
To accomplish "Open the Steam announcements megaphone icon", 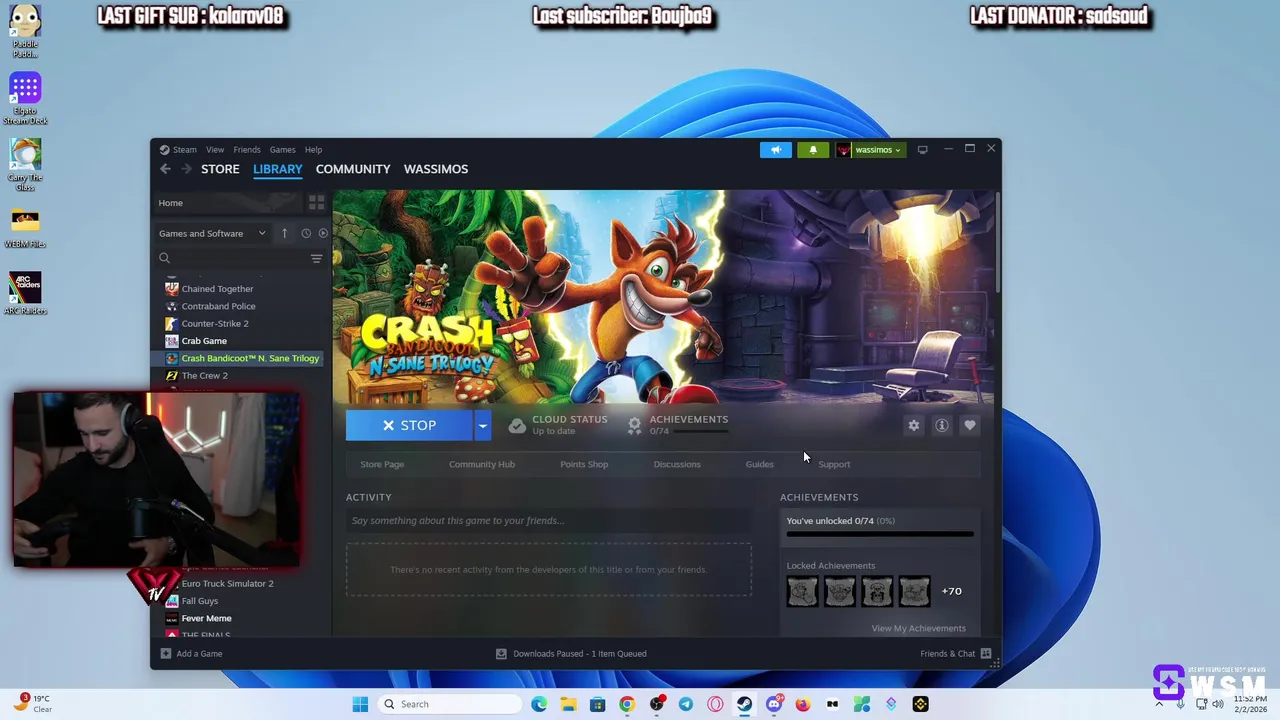I will [x=775, y=150].
